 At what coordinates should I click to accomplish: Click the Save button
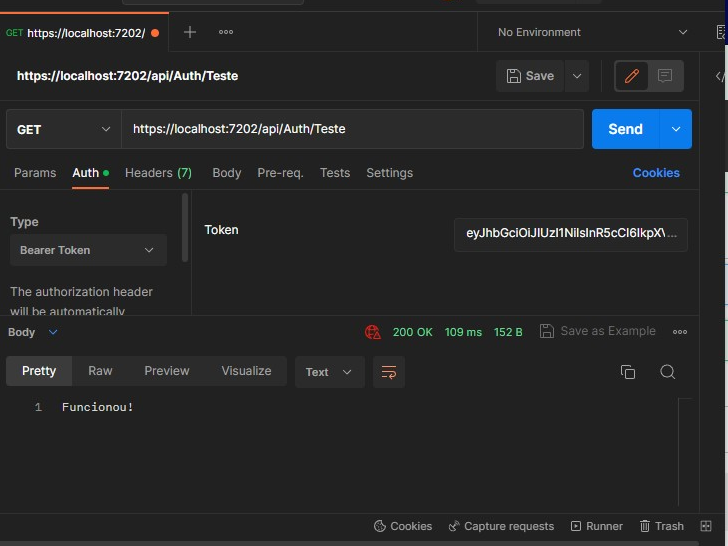pos(530,76)
